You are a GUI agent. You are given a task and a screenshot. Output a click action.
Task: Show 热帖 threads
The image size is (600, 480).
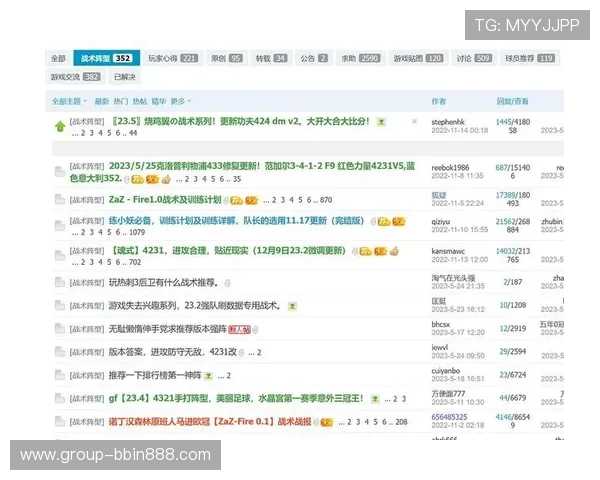click(x=140, y=101)
